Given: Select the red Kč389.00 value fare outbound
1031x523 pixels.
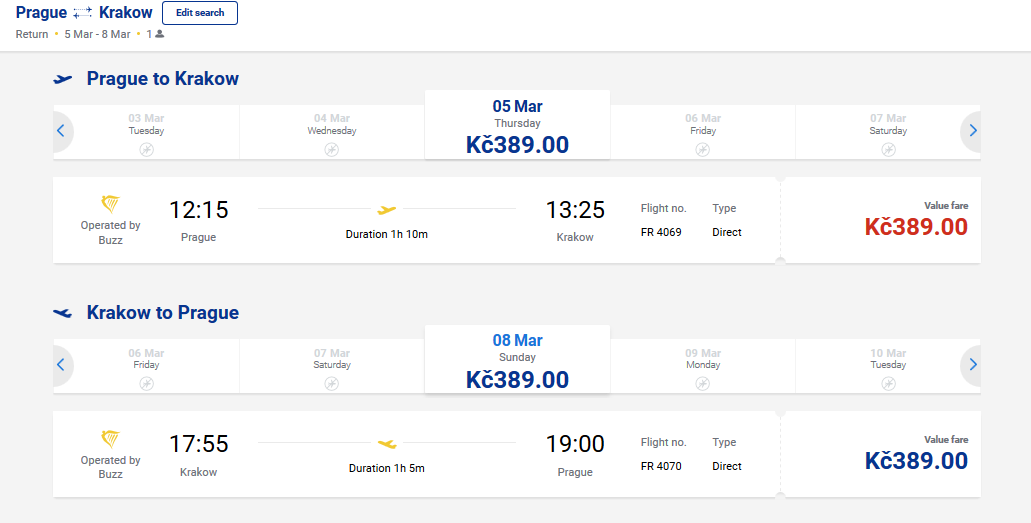Looking at the screenshot, I should [916, 227].
